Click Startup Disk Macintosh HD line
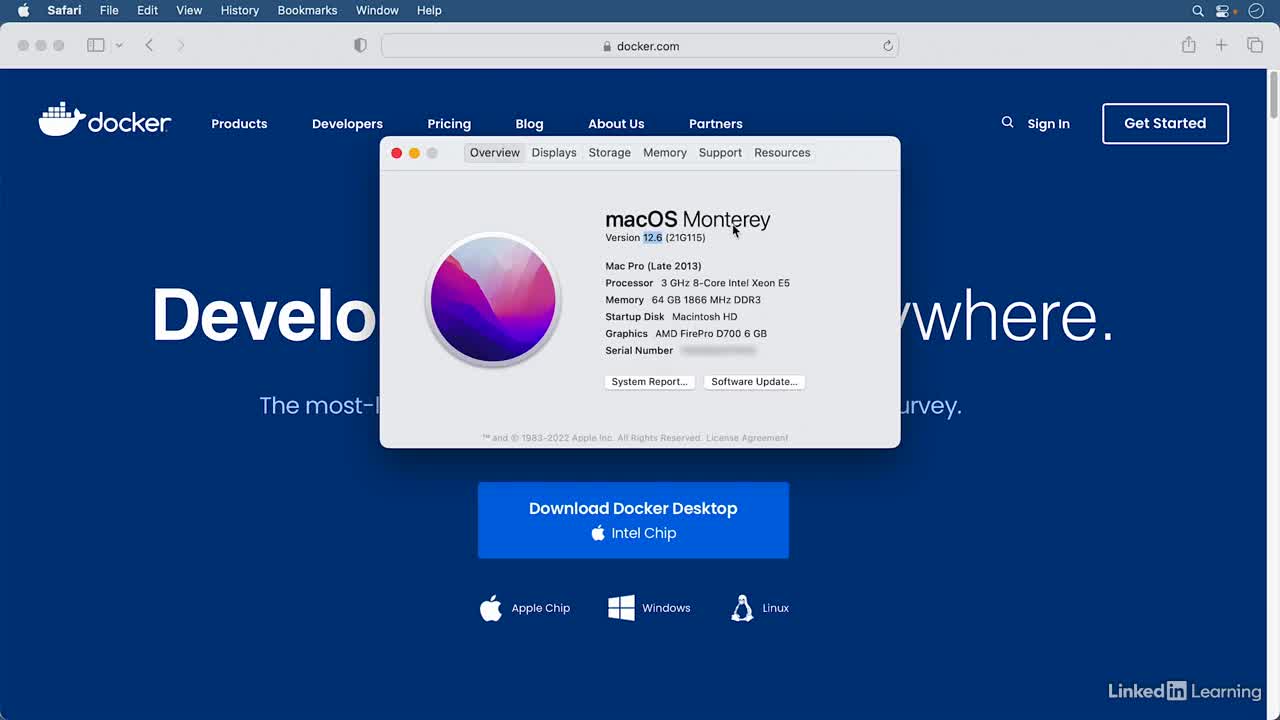The height and width of the screenshot is (720, 1280). tap(671, 317)
